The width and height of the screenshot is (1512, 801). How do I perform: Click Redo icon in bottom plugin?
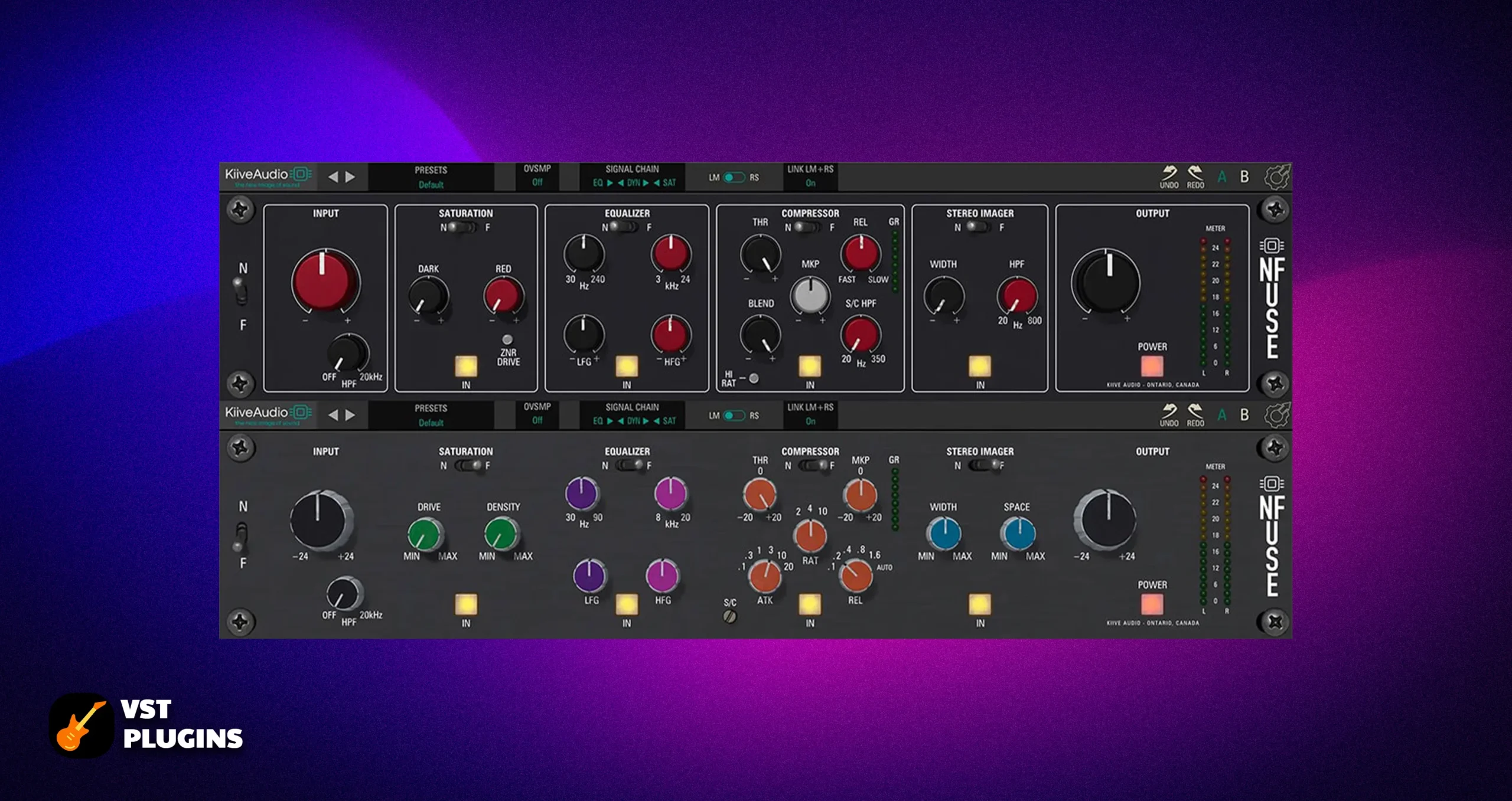1195,415
